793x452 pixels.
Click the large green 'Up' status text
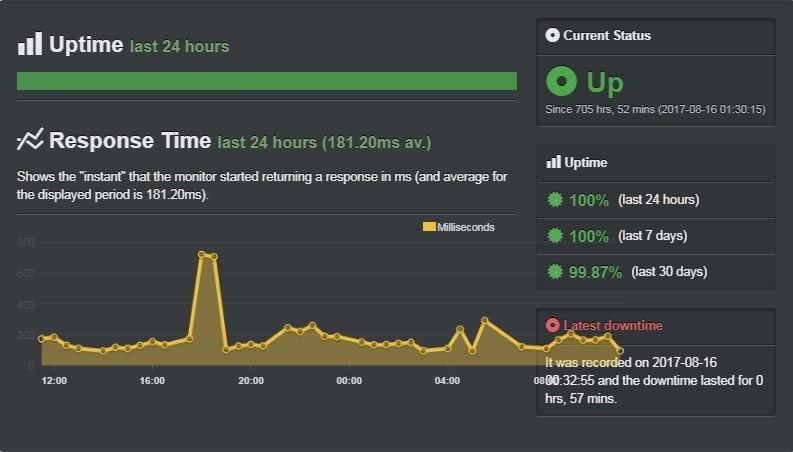coord(605,82)
